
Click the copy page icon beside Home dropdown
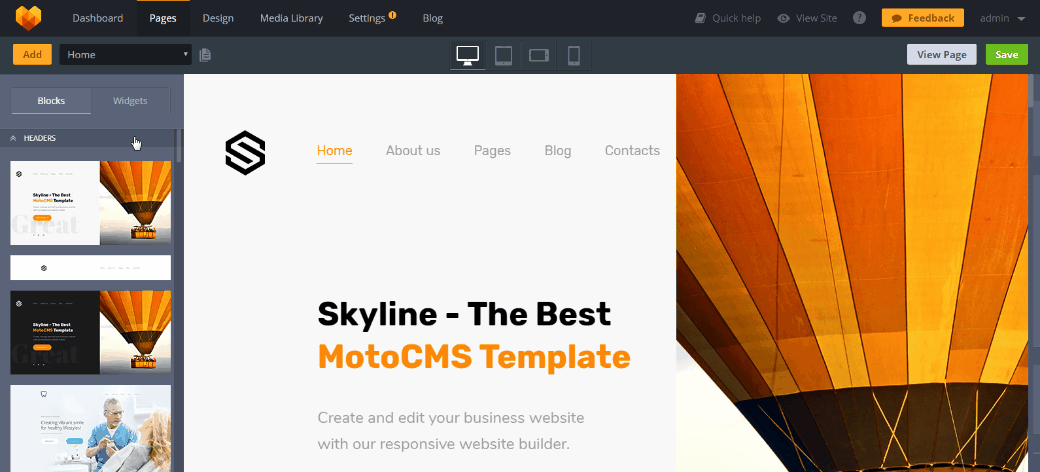pyautogui.click(x=205, y=55)
